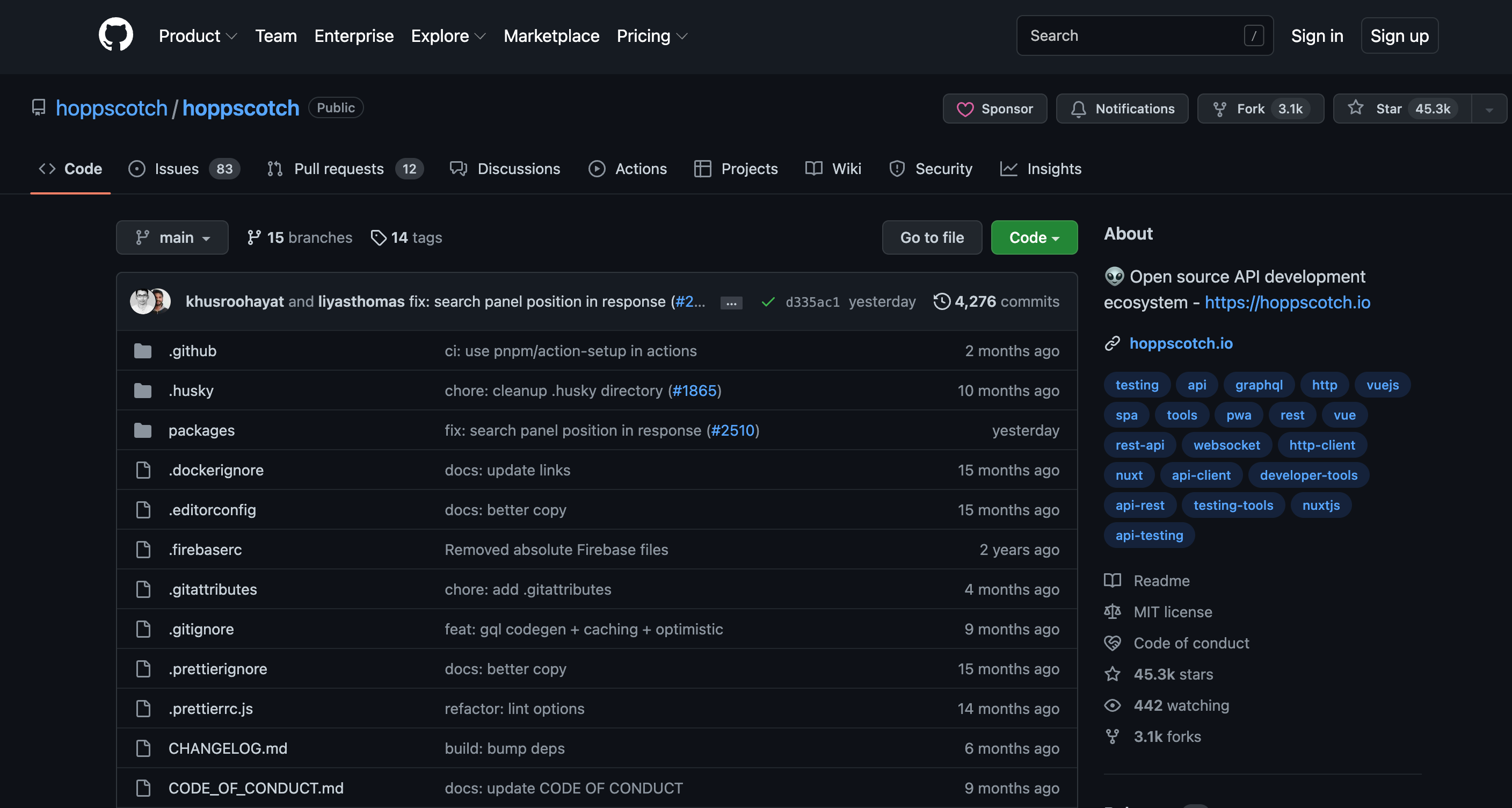The height and width of the screenshot is (808, 1512).
Task: Focus the Search input field
Action: (x=1133, y=36)
